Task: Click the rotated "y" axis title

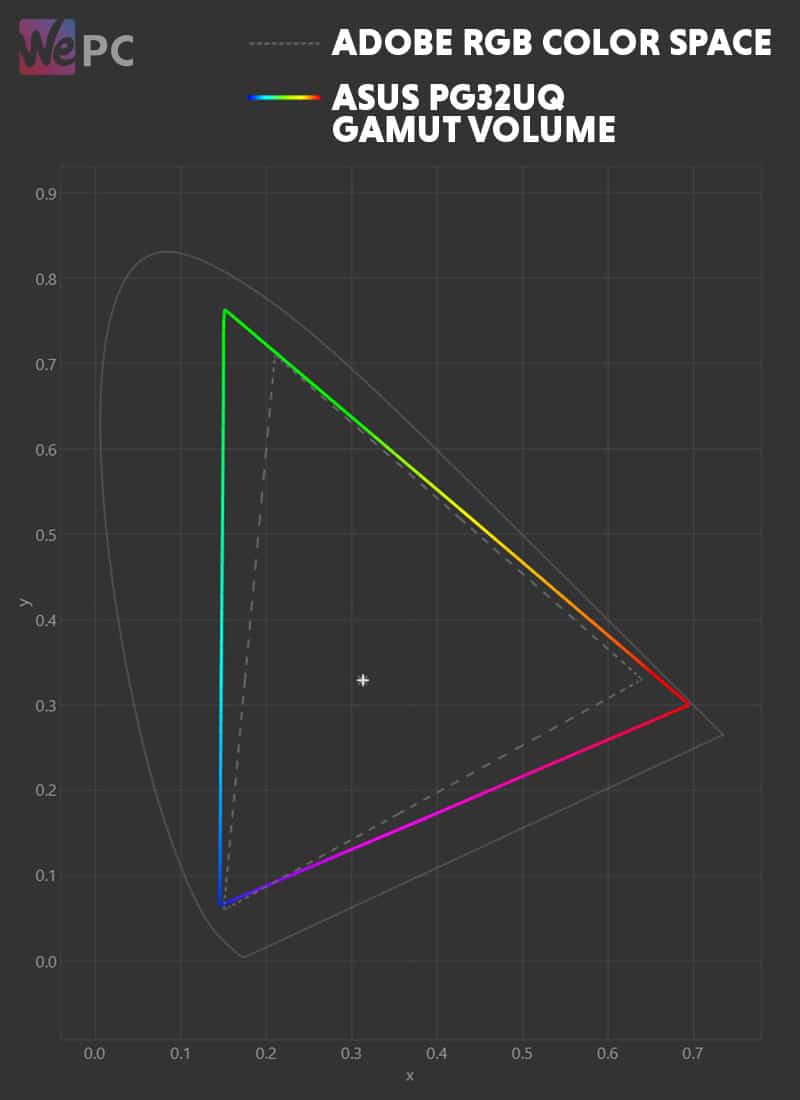Action: click(25, 602)
